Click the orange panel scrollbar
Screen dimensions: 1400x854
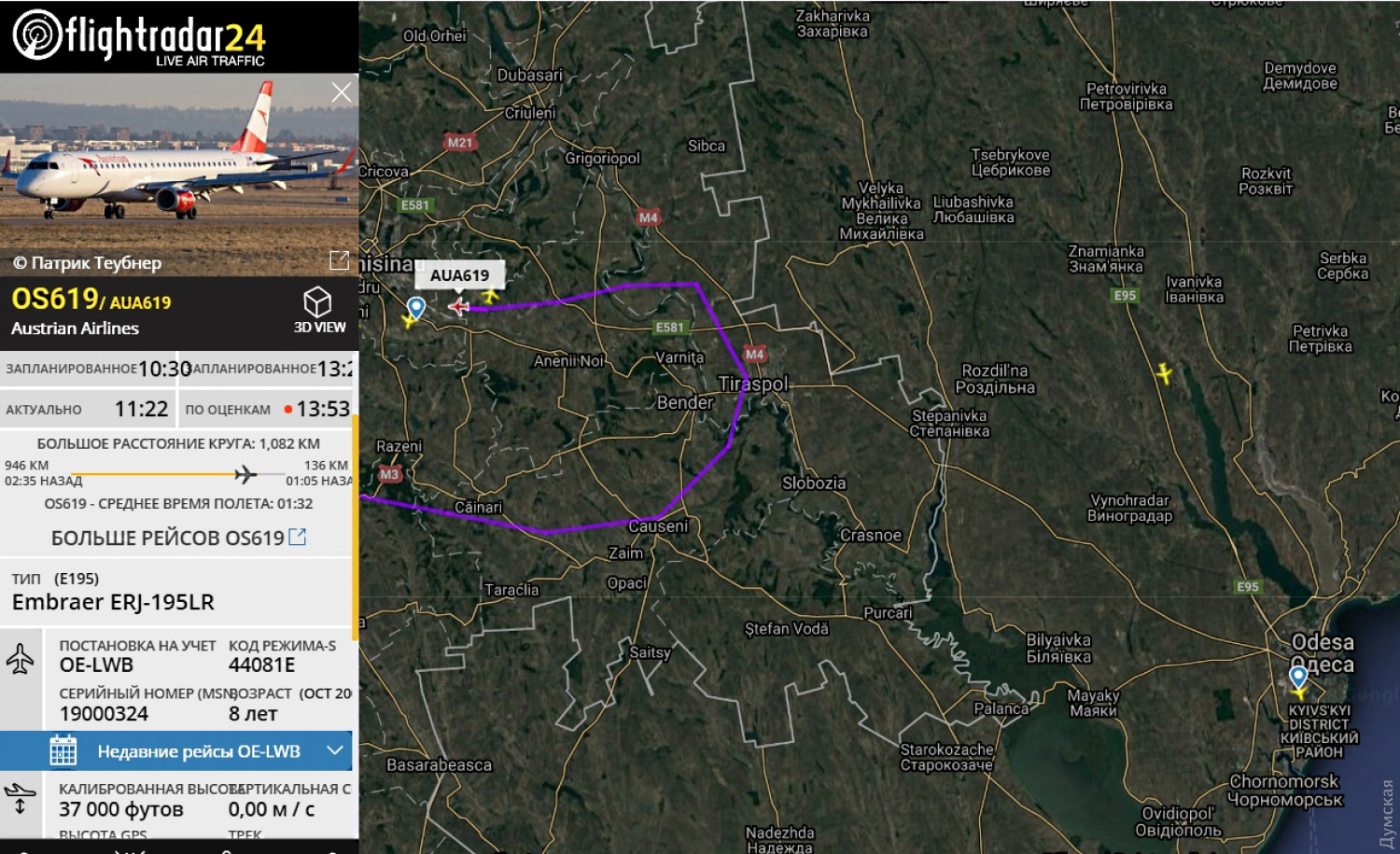pos(355,527)
